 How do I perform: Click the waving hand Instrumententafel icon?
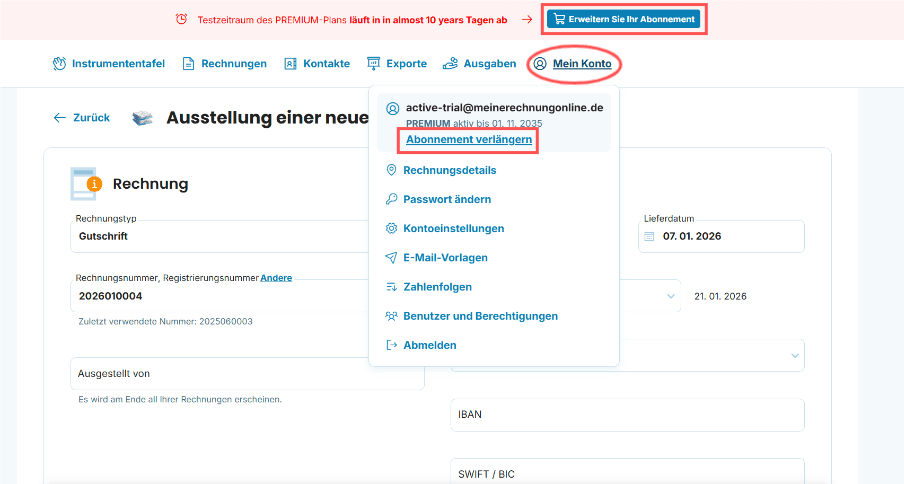[59, 63]
